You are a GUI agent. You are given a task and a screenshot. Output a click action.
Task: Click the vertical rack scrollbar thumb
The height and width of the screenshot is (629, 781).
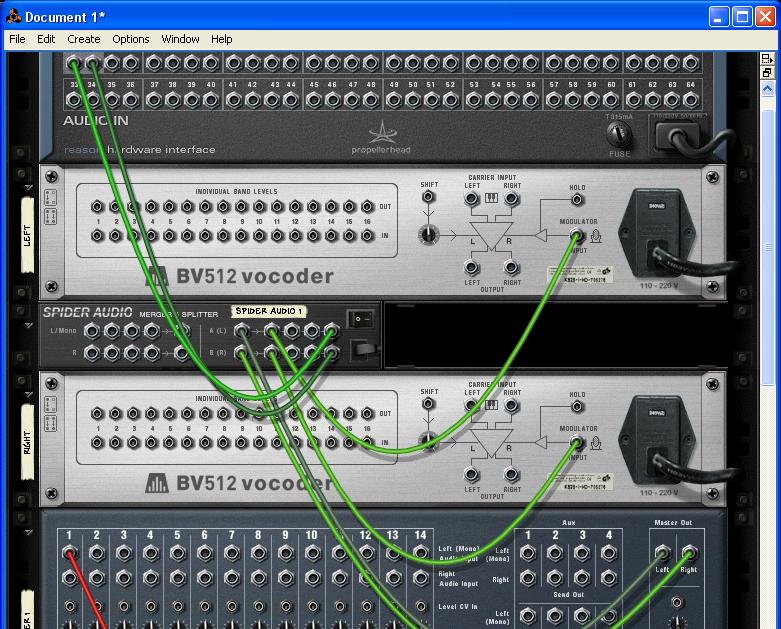(x=768, y=247)
